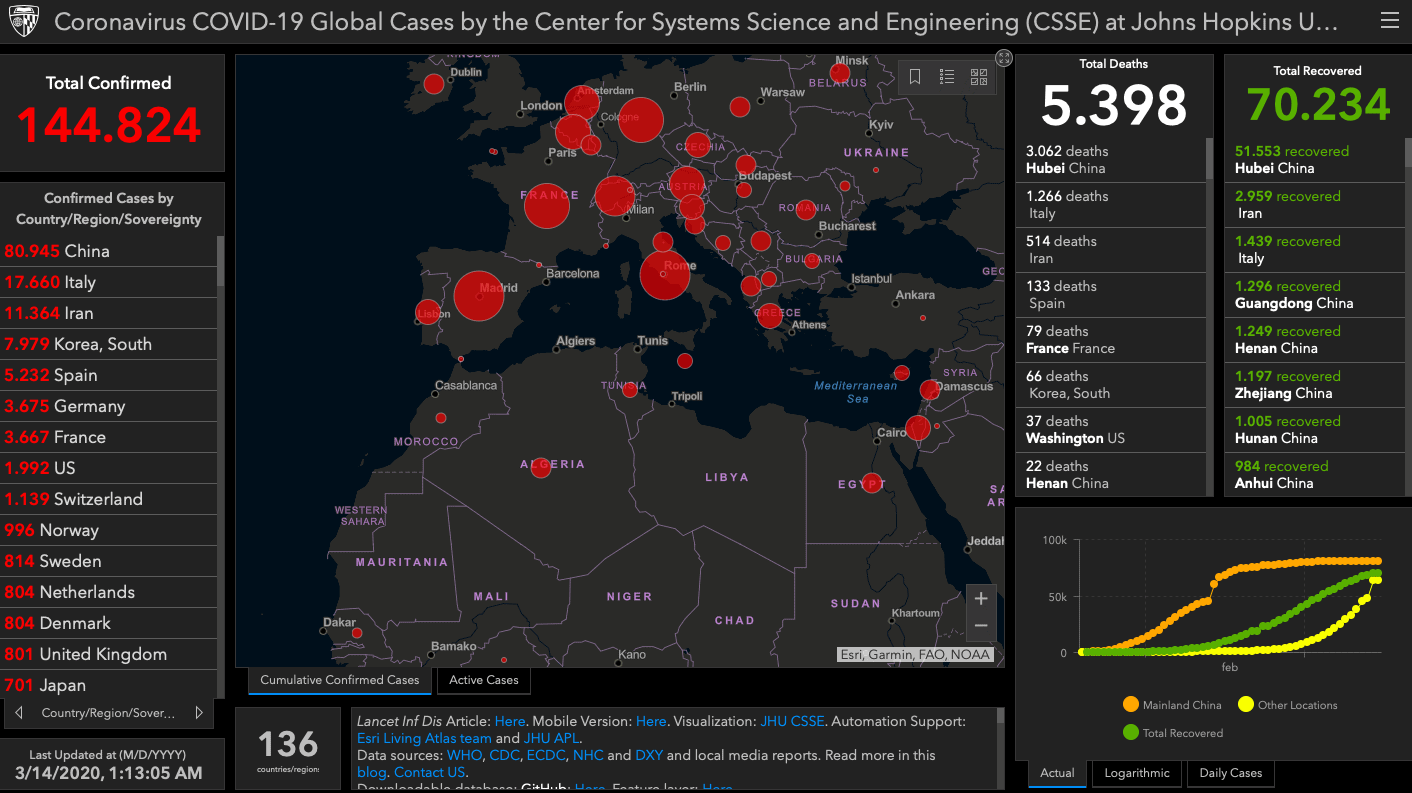Select '701 Japan' in the country list

coord(109,685)
